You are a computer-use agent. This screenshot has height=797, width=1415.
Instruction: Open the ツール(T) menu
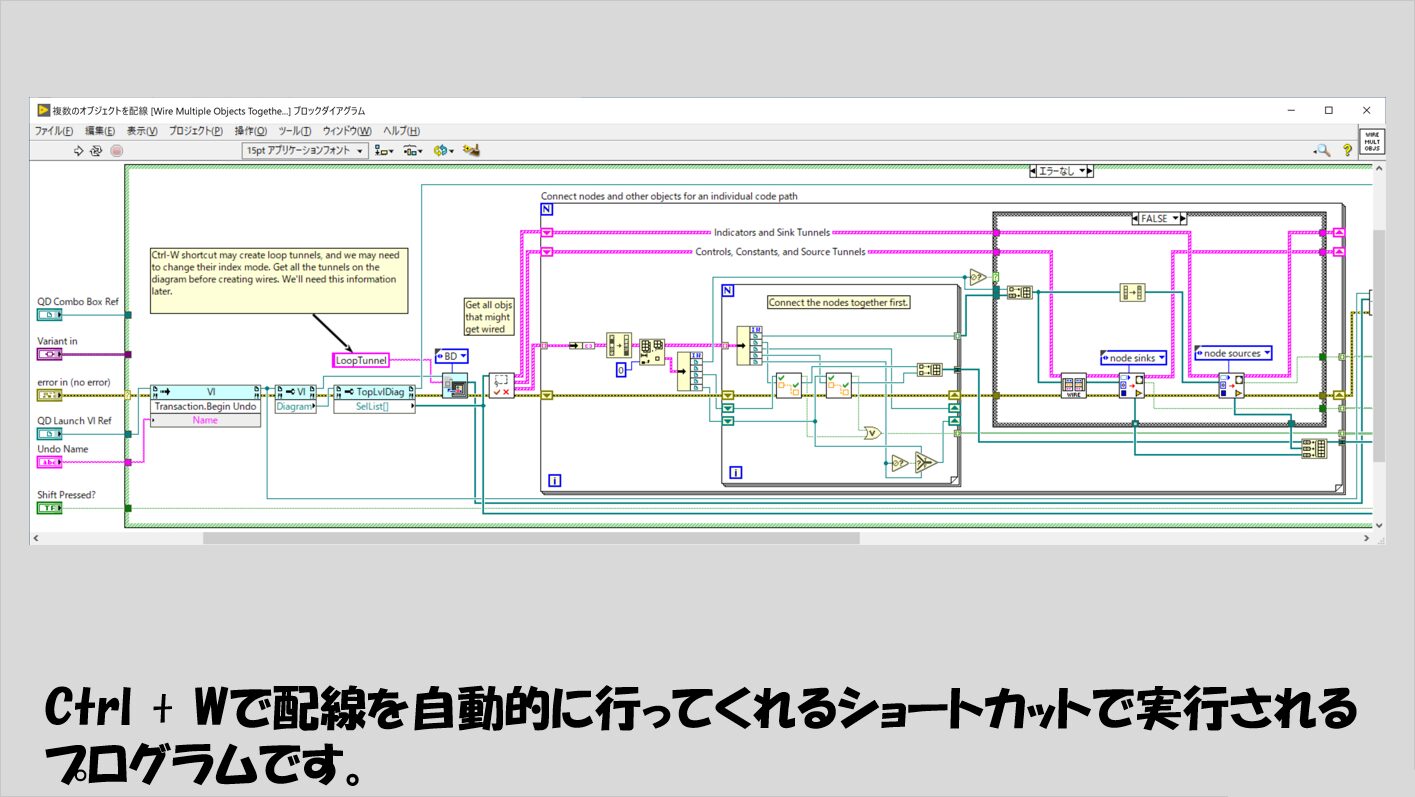[x=295, y=131]
